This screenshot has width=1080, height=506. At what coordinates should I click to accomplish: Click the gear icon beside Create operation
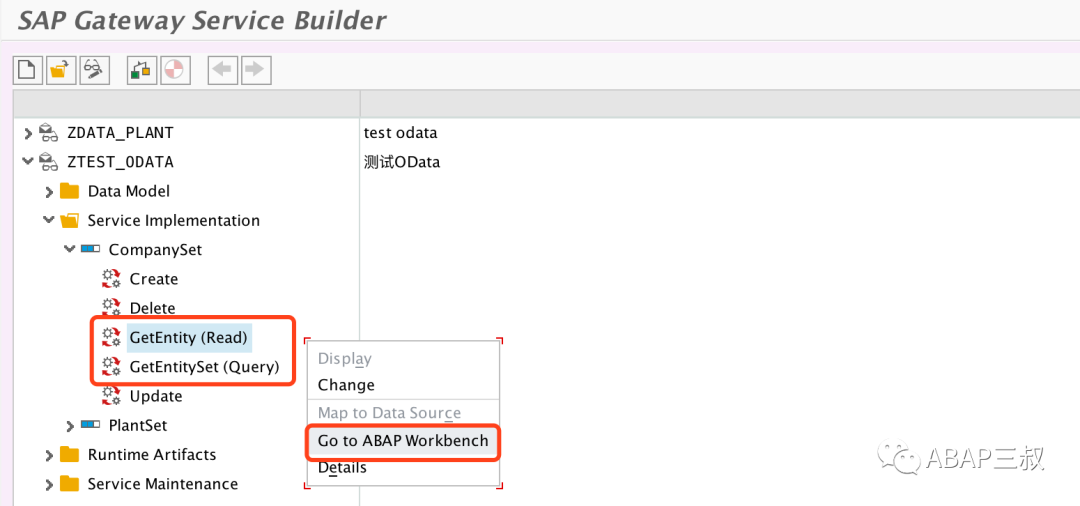[x=112, y=279]
